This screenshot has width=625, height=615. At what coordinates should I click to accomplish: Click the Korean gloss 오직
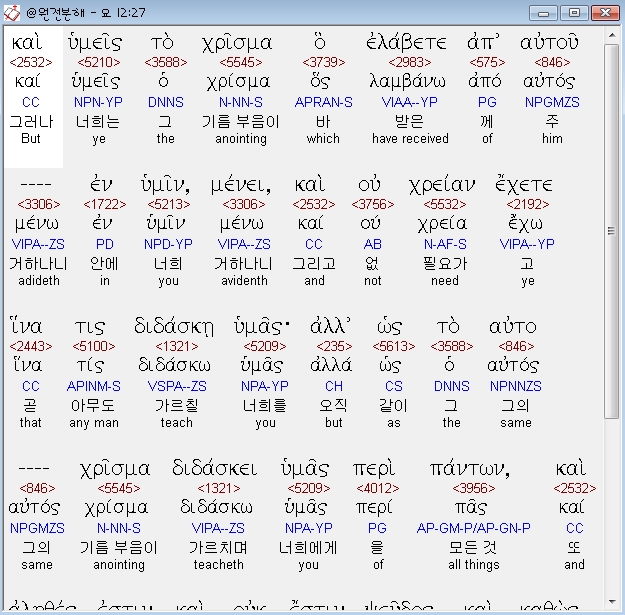333,405
